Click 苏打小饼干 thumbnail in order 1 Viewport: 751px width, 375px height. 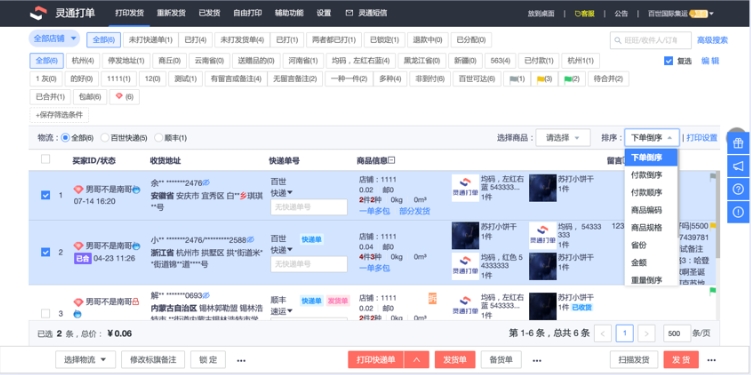tap(543, 188)
